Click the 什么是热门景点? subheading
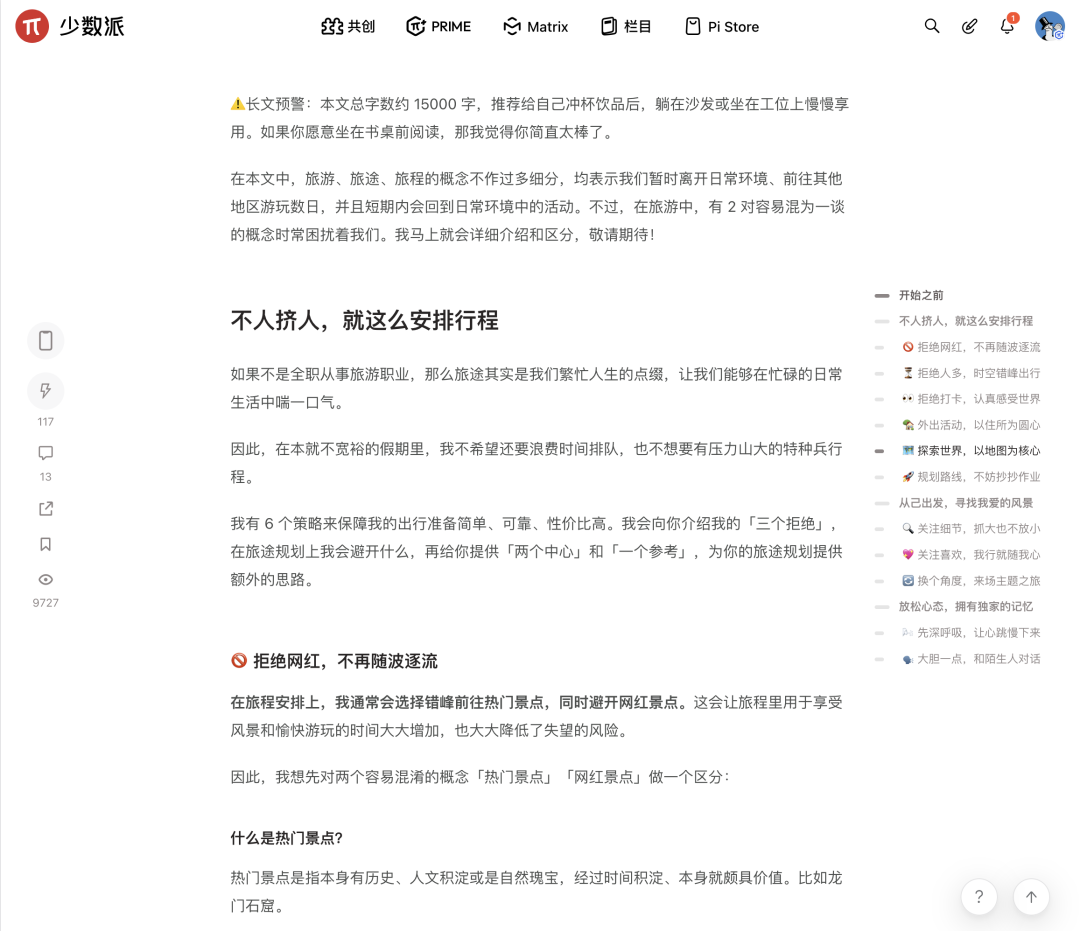The height and width of the screenshot is (931, 1080). click(287, 838)
